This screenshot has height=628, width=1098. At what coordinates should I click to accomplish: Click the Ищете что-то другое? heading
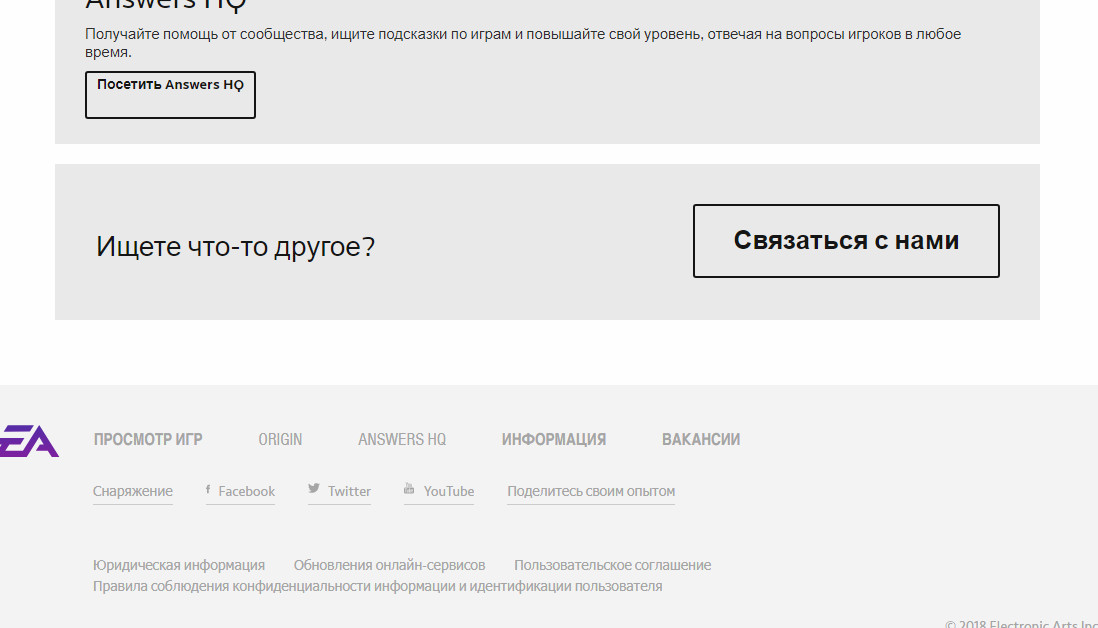[235, 246]
